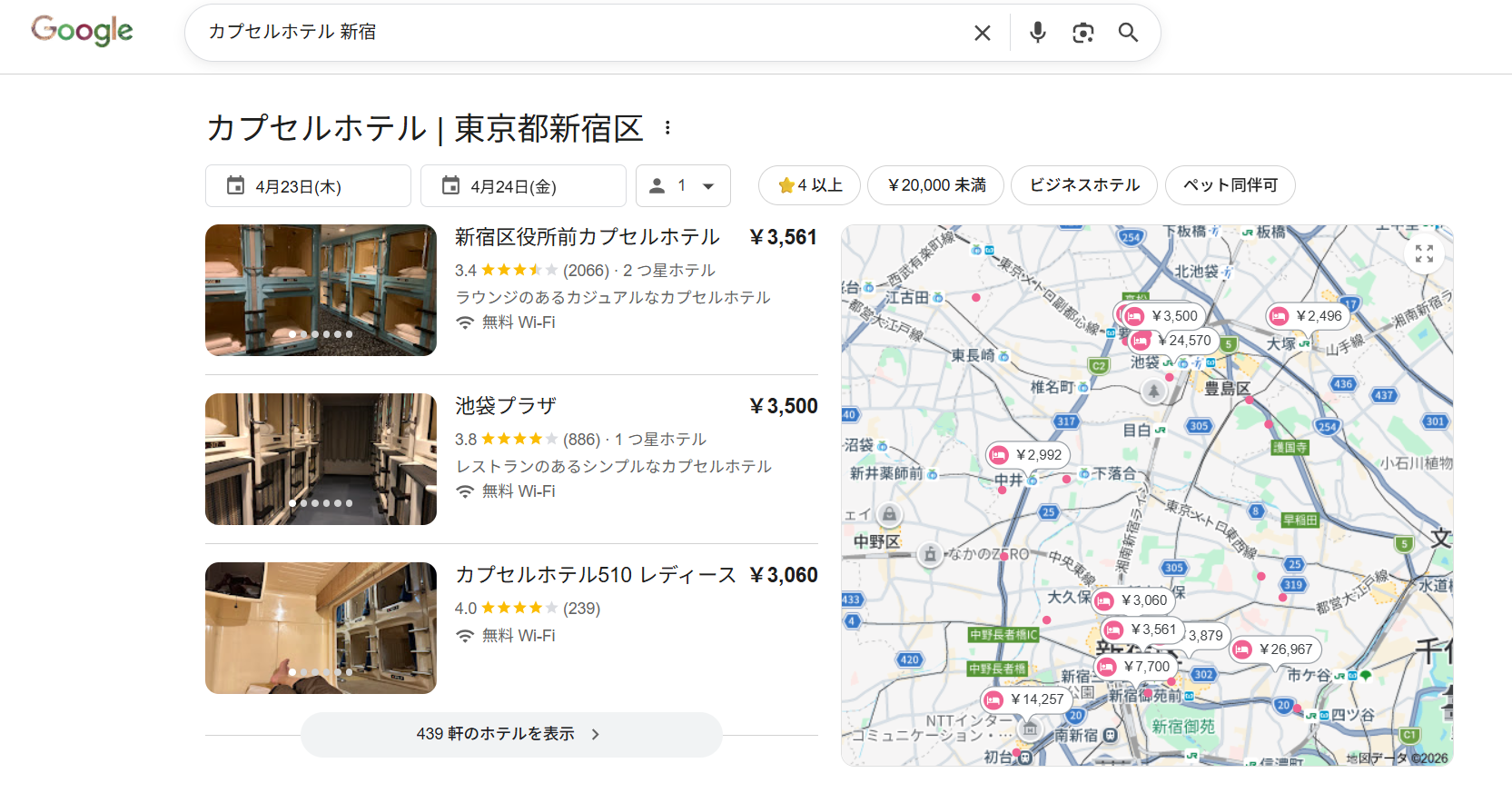Viewport: 1512px width, 793px height.
Task: Click カプセルホテル510 レディース photo thumbnail
Action: tap(321, 628)
